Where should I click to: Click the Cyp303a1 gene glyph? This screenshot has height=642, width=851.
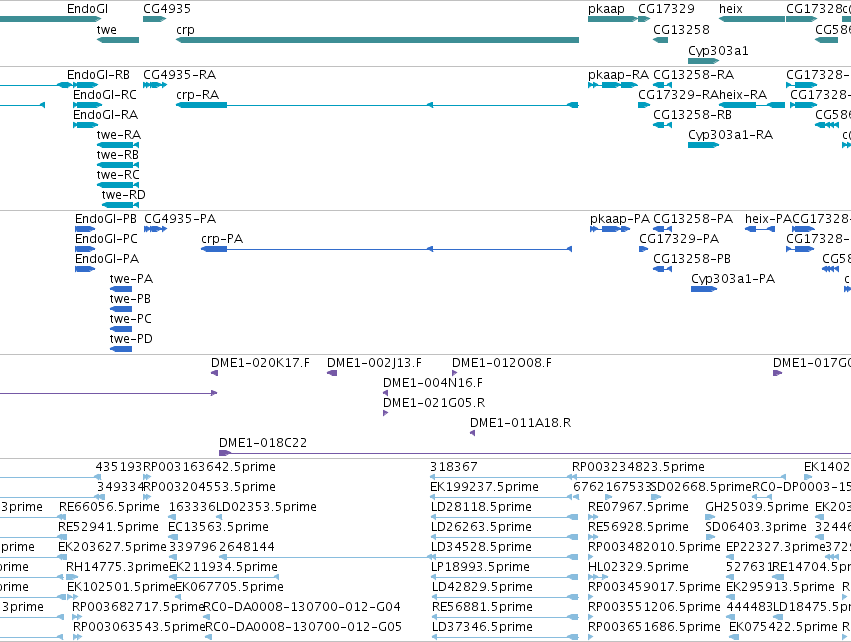pos(703,61)
